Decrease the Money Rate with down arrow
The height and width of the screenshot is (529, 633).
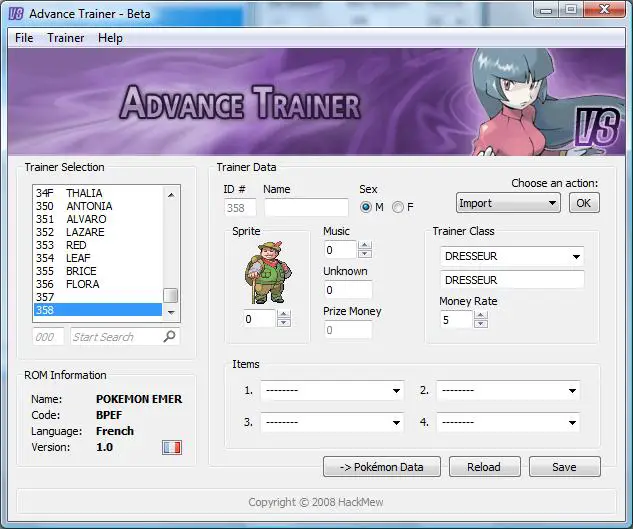(480, 324)
